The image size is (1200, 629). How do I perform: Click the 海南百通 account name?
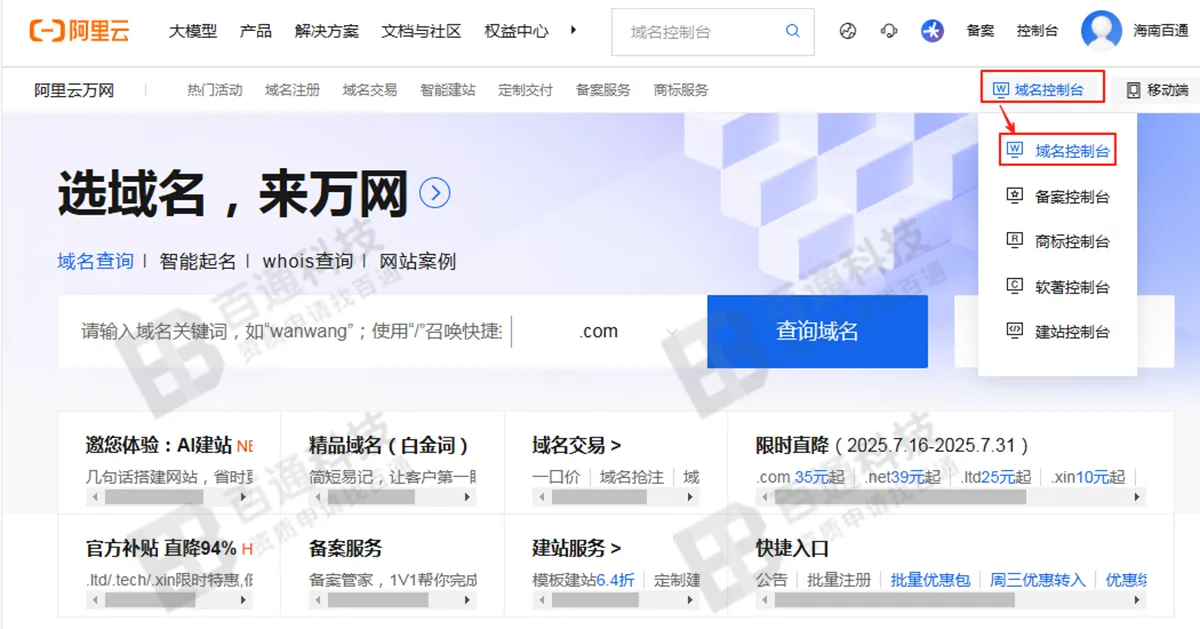tap(1161, 31)
